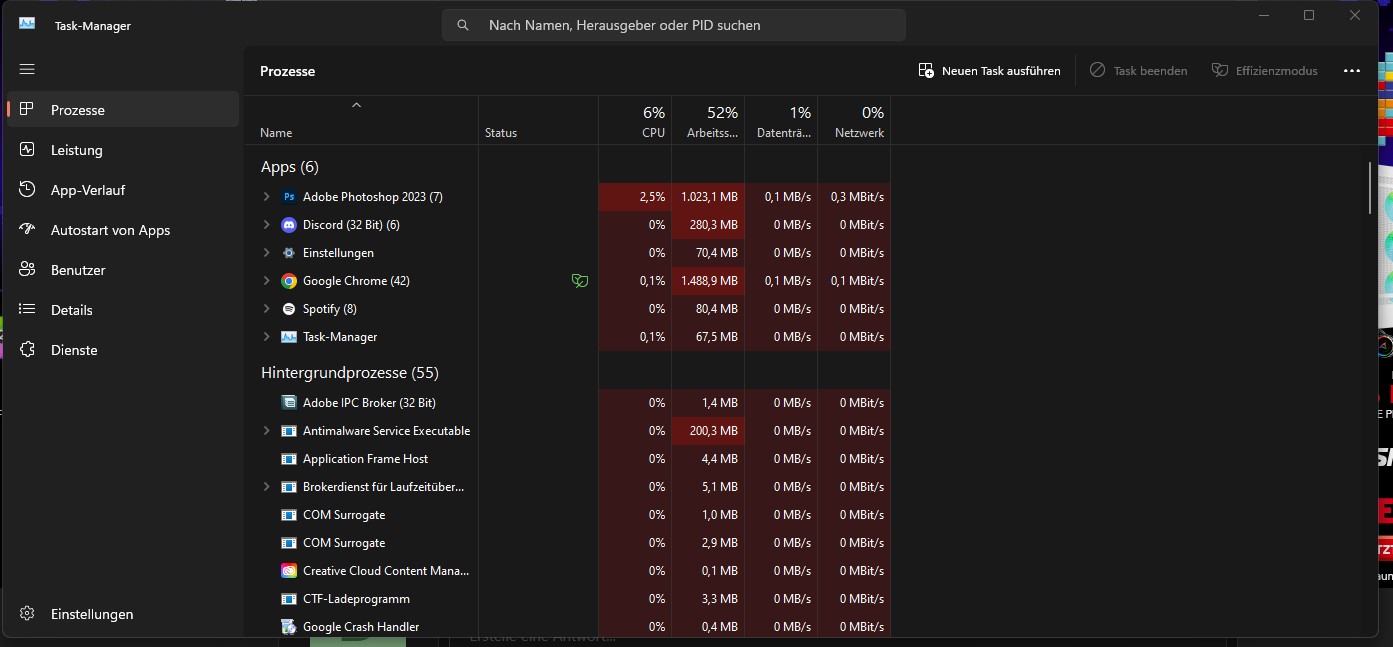
Task: Open App-Verlauf in the sidebar
Action: click(x=123, y=190)
